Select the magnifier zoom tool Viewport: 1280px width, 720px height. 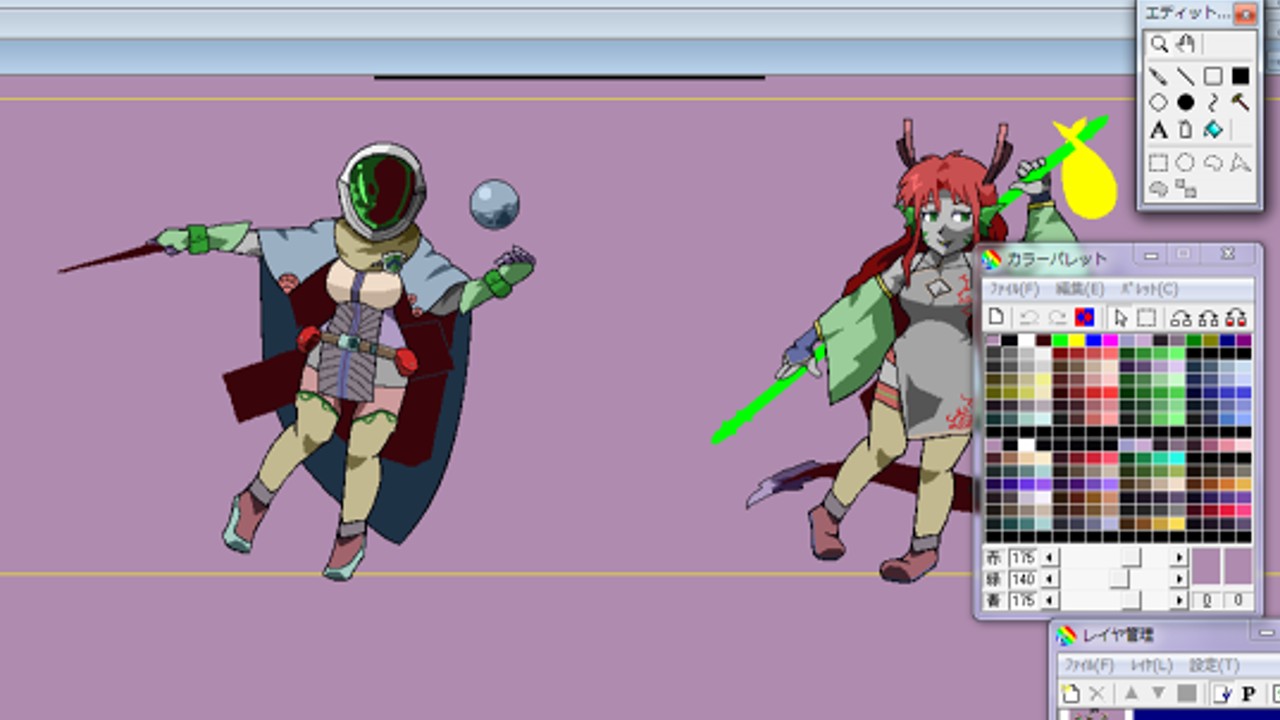pyautogui.click(x=1158, y=44)
